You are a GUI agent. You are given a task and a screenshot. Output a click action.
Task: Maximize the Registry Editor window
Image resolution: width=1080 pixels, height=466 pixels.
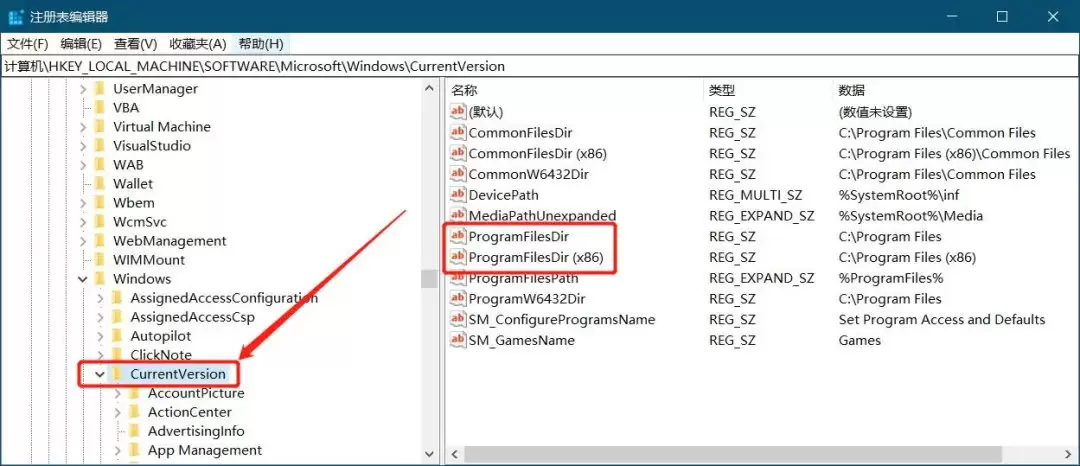1002,17
